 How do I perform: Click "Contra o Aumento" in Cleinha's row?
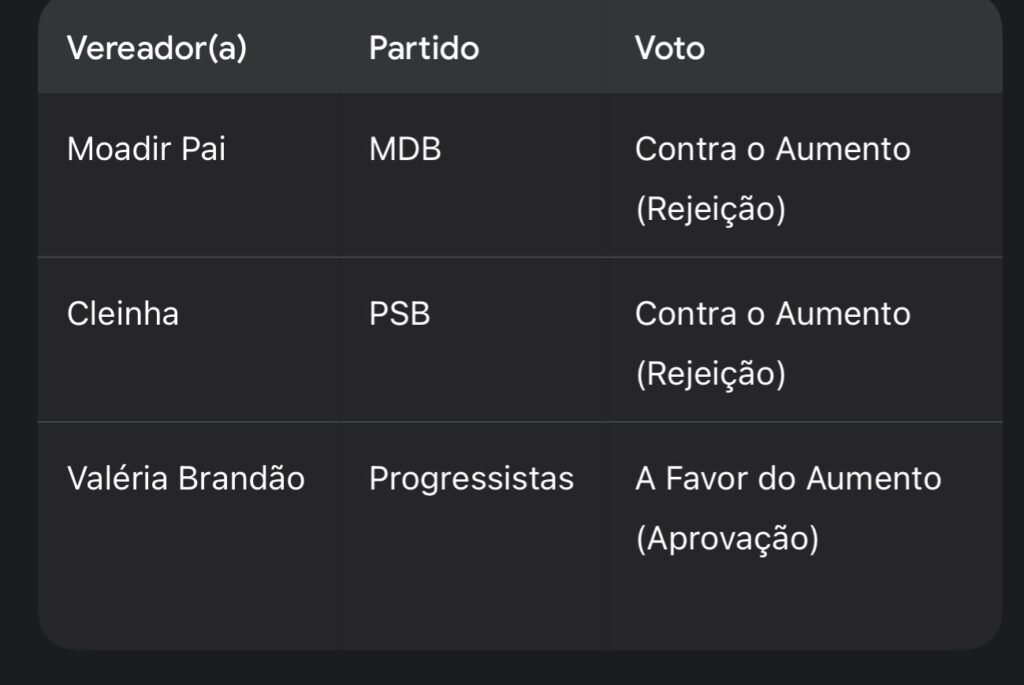click(772, 314)
